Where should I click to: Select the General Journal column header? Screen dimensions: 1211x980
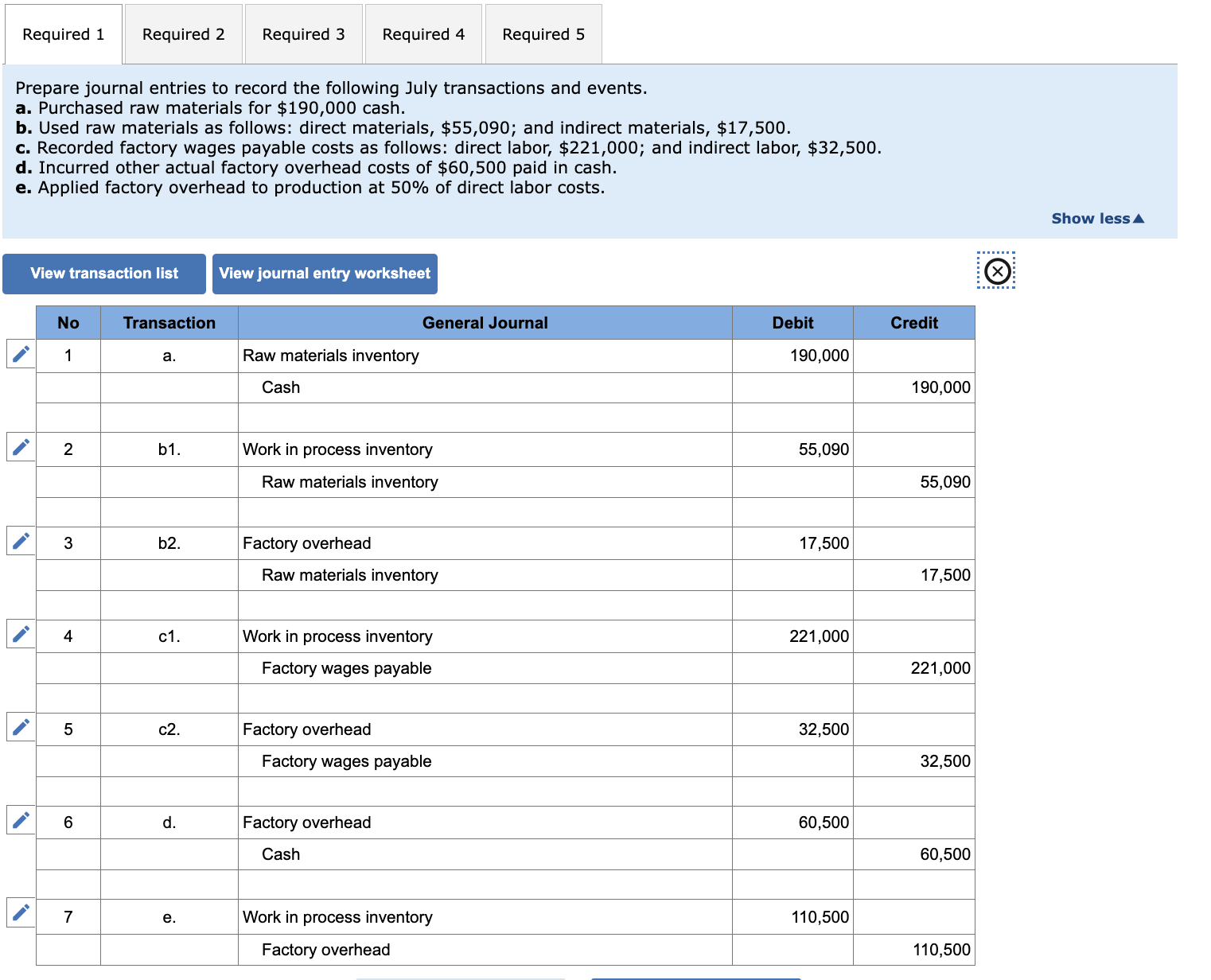(485, 323)
